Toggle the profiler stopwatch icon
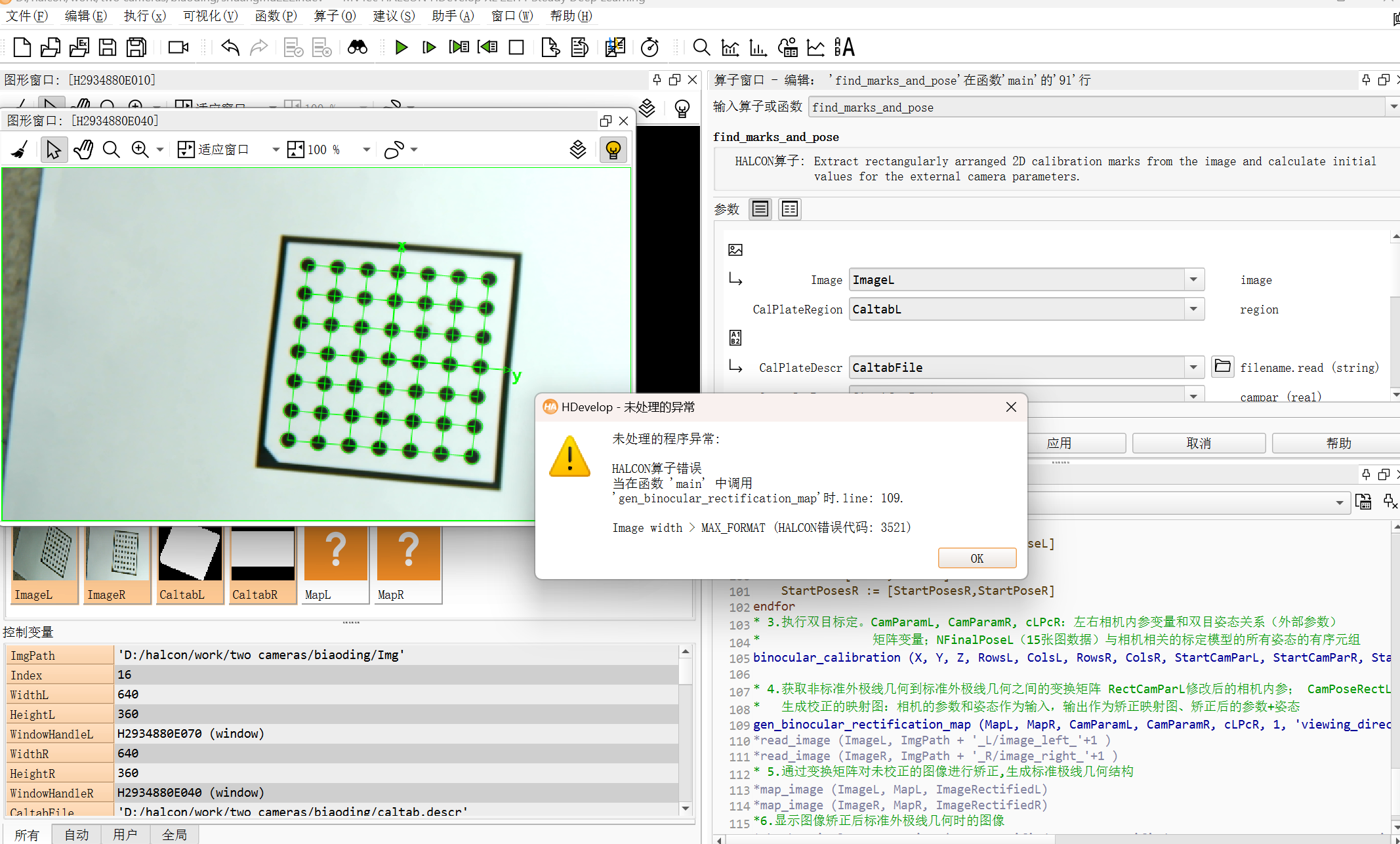The height and width of the screenshot is (844, 1400). [649, 47]
